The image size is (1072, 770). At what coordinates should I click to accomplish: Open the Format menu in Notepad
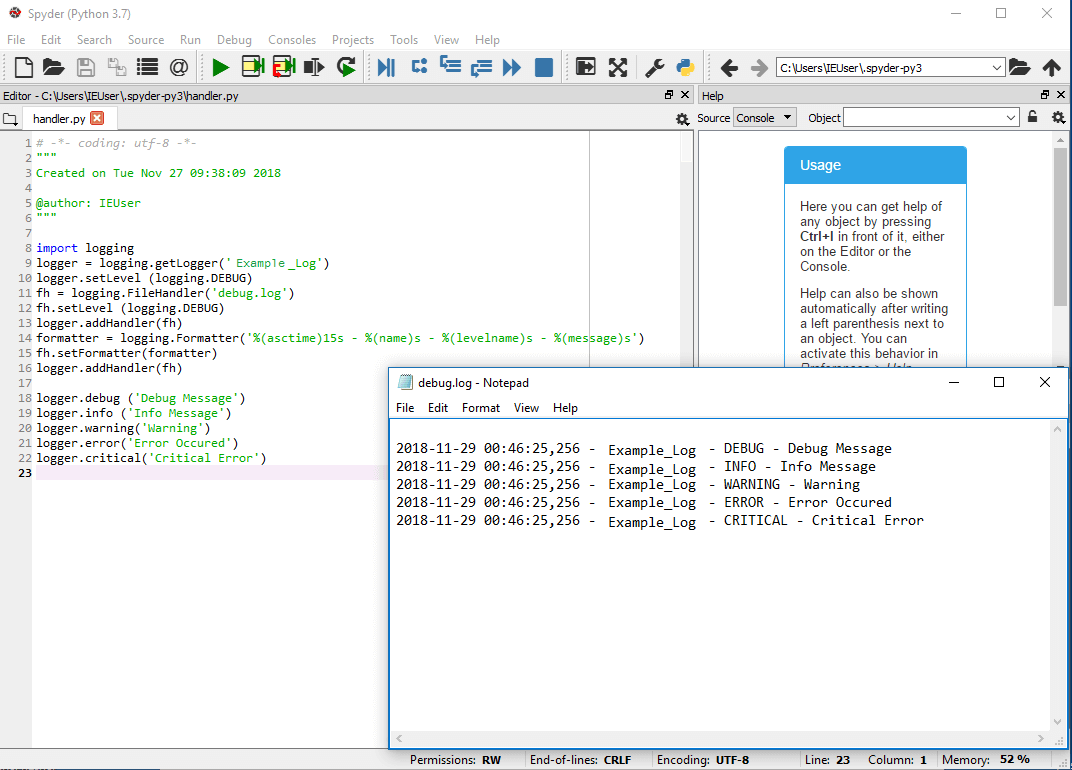click(480, 407)
